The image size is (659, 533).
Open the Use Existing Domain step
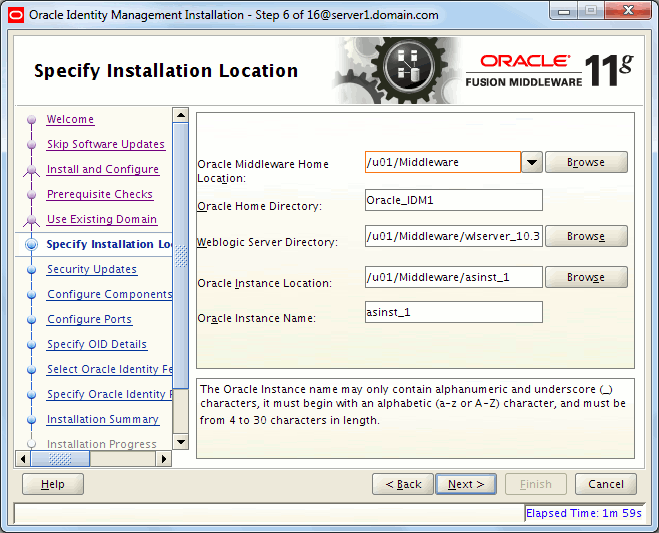click(102, 219)
